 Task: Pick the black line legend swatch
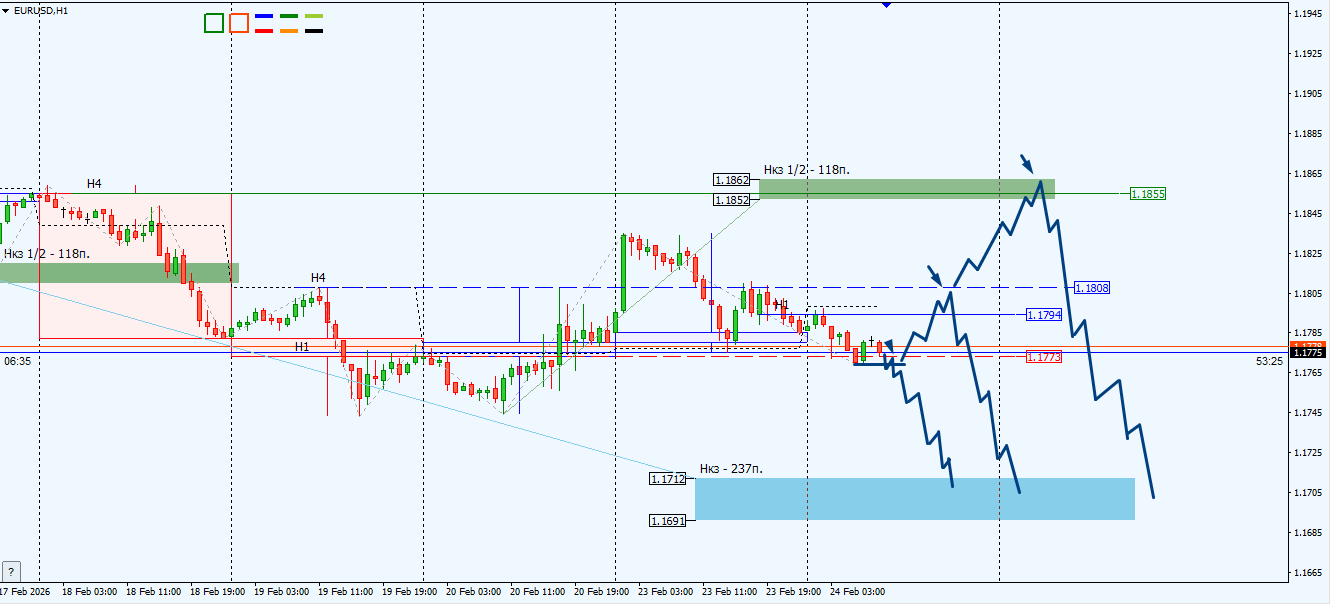[x=314, y=31]
